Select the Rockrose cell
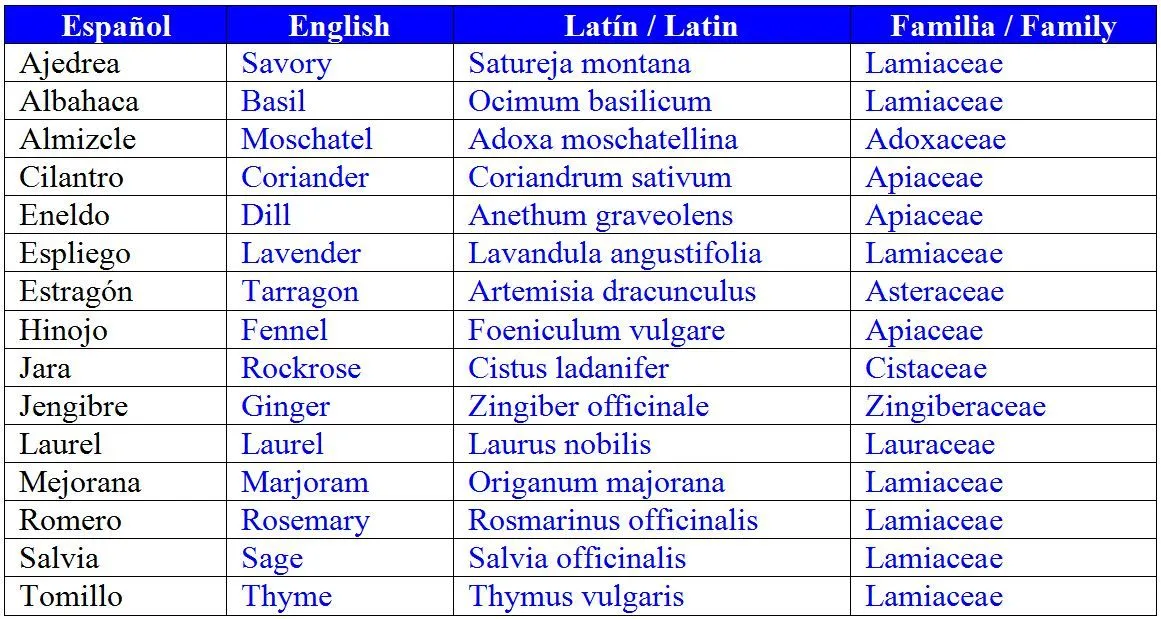1161x619 pixels. pyautogui.click(x=340, y=368)
